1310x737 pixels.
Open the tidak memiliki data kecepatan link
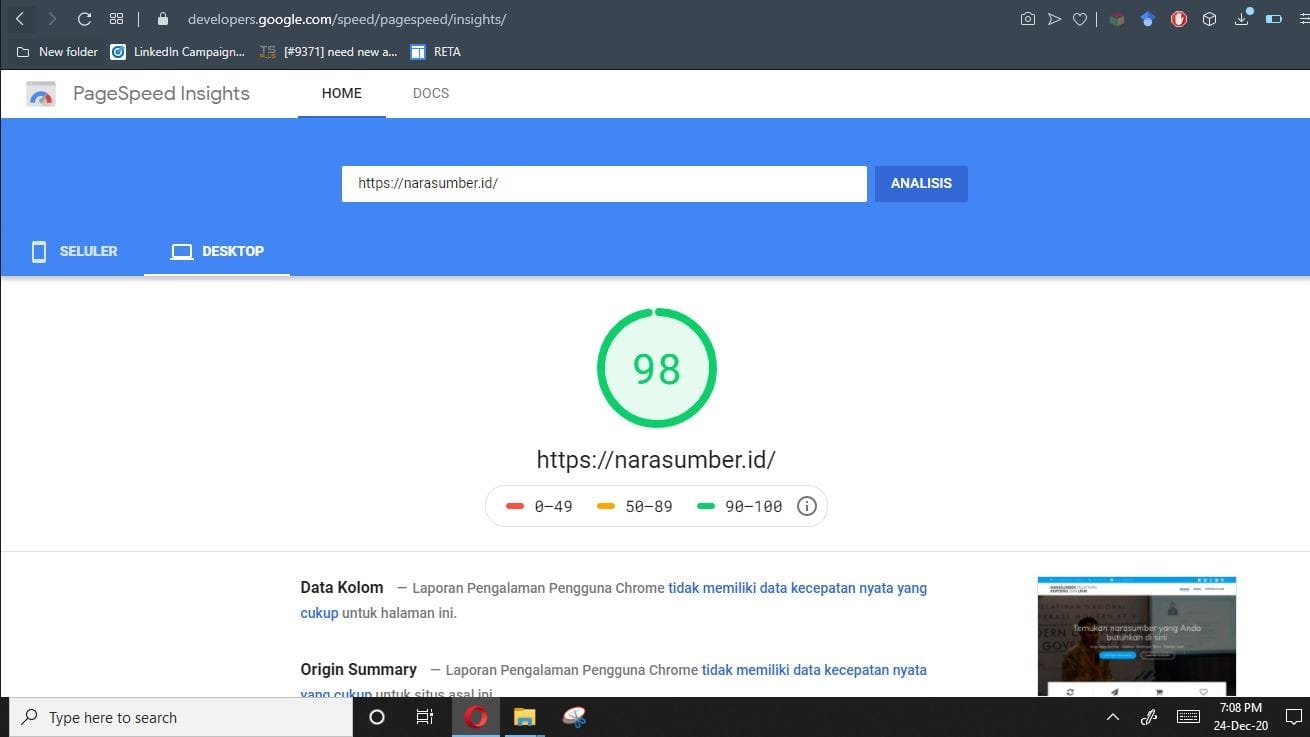(796, 587)
